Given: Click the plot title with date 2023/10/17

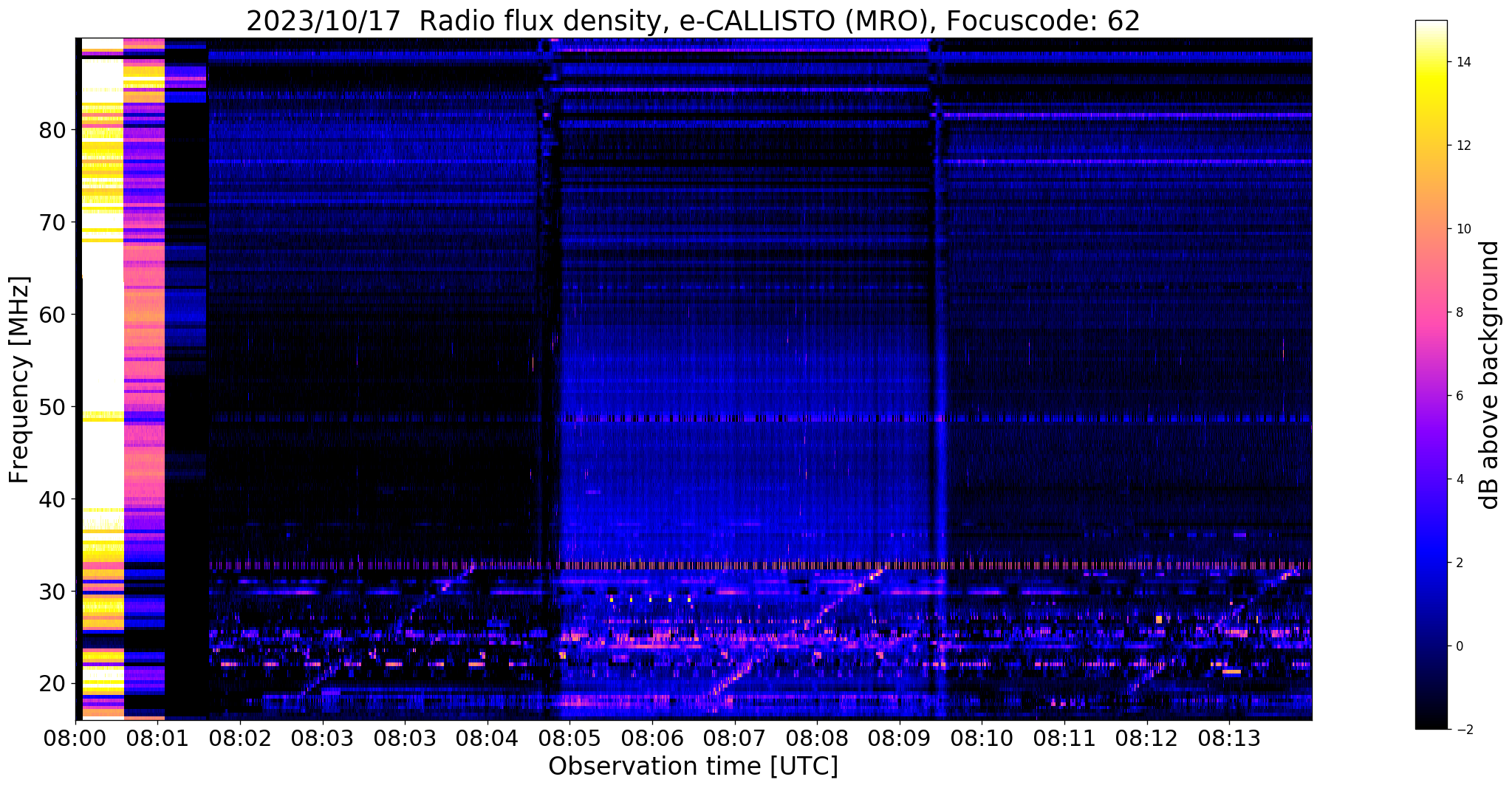Looking at the screenshot, I should pos(693,21).
